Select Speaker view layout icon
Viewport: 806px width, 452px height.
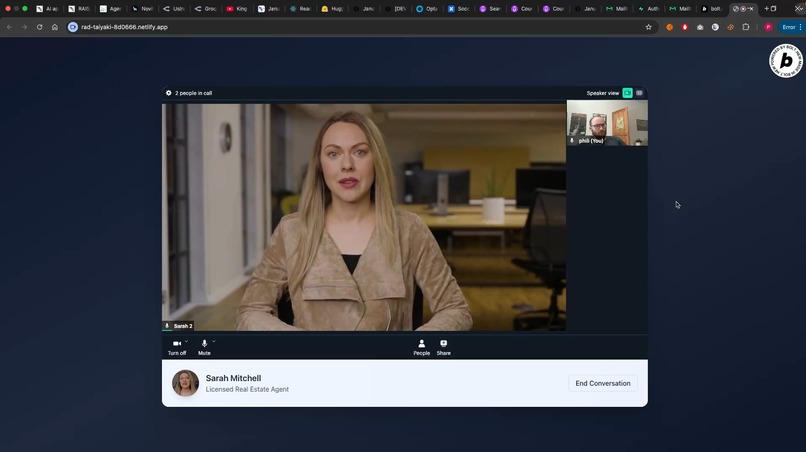pos(627,93)
